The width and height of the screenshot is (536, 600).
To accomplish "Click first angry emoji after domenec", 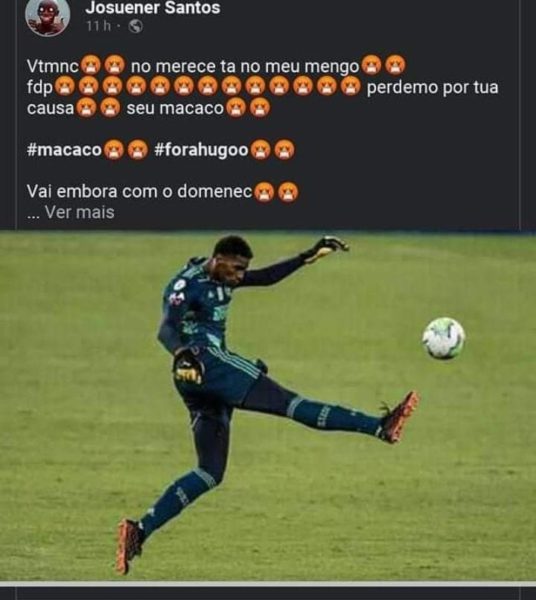I will pos(264,192).
